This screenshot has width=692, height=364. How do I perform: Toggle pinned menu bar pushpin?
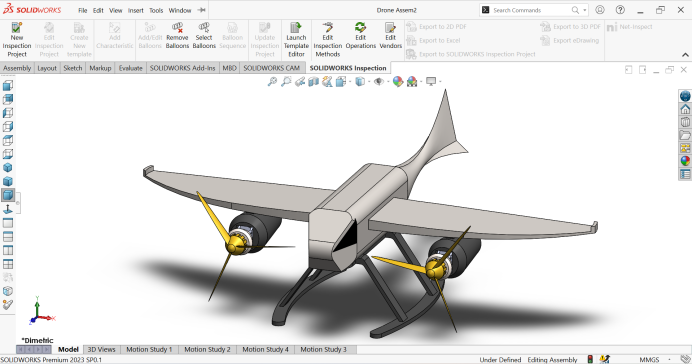tap(201, 10)
